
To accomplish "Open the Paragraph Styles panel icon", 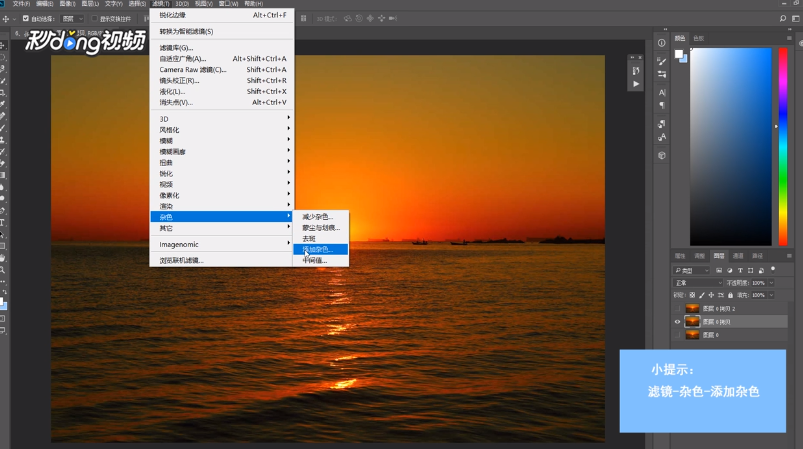I will pyautogui.click(x=662, y=124).
